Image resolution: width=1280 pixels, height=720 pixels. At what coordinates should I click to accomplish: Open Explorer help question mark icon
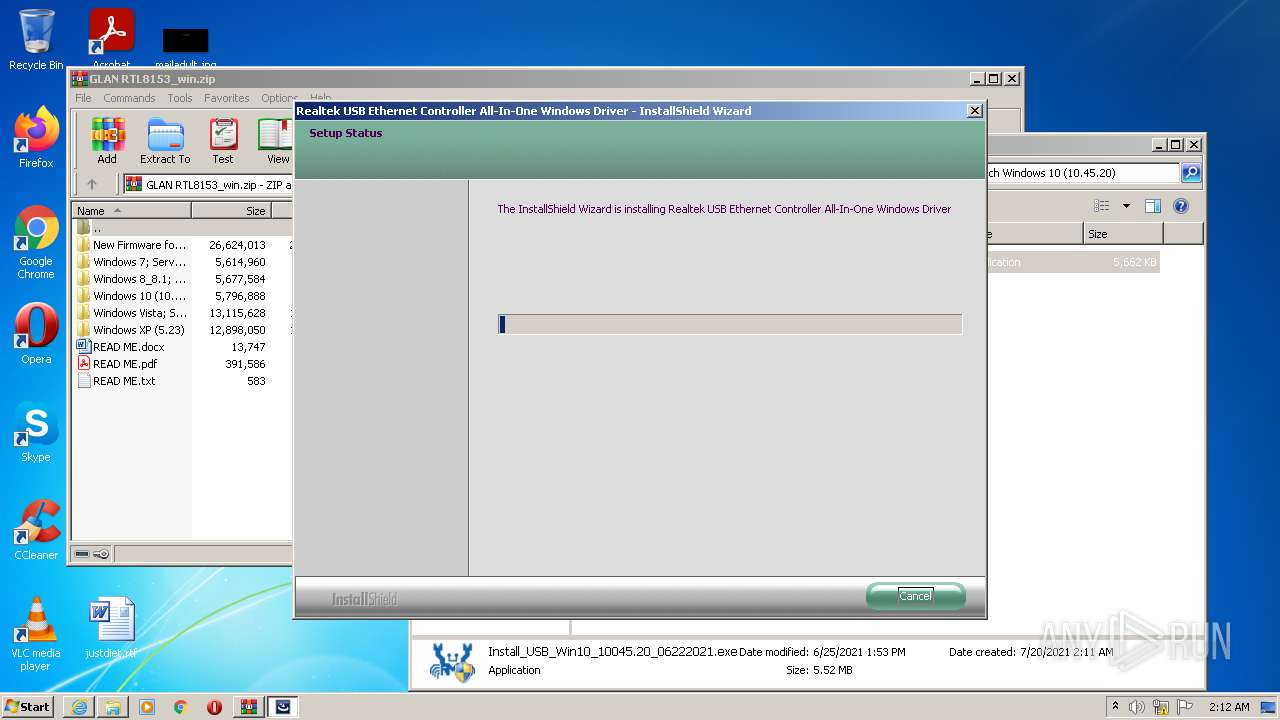pos(1181,206)
